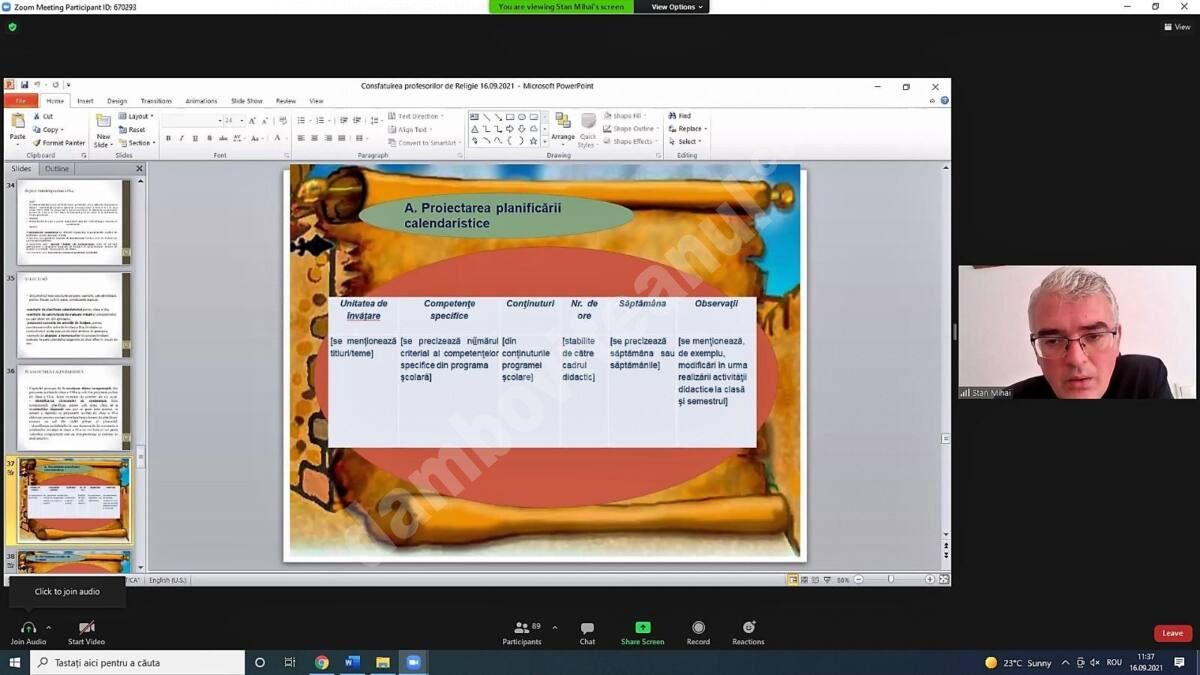
Task: Toggle Italic formatting
Action: point(181,139)
